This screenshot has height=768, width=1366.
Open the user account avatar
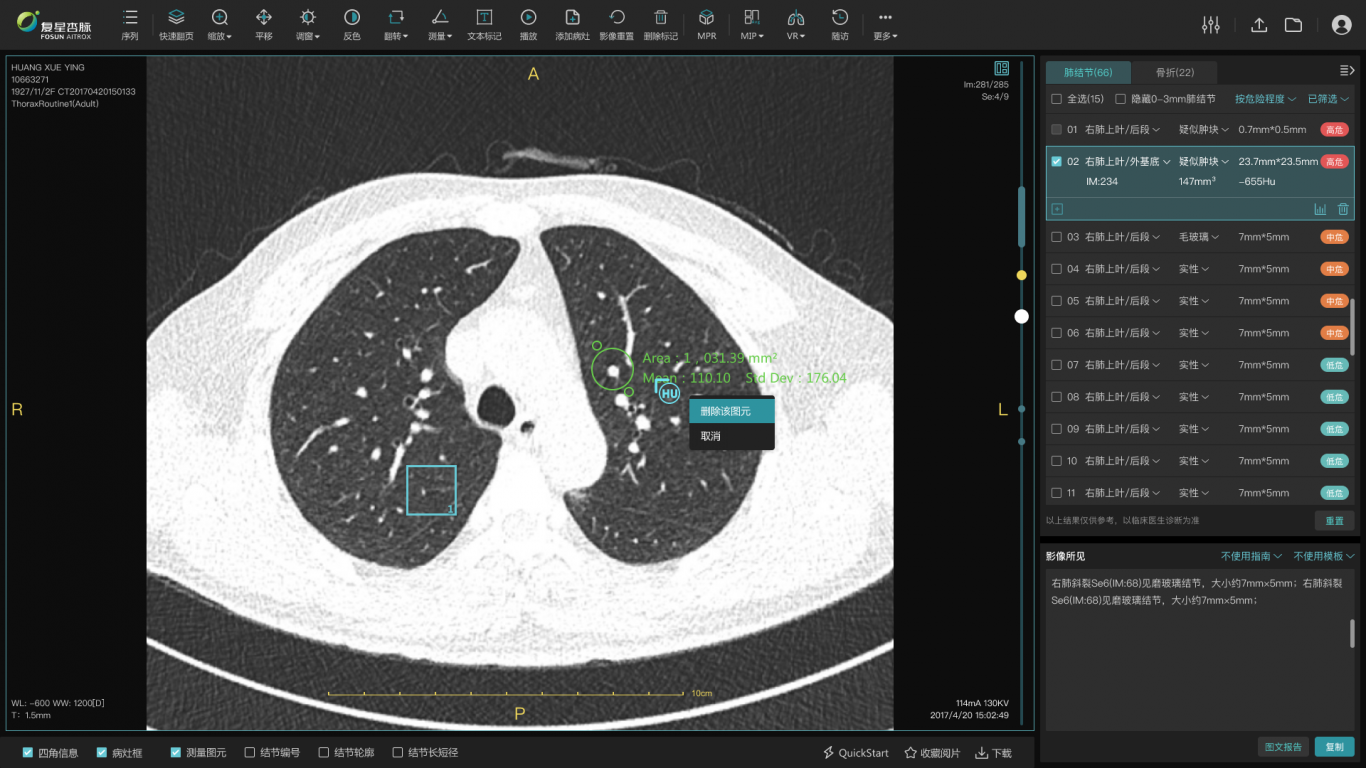coord(1342,25)
